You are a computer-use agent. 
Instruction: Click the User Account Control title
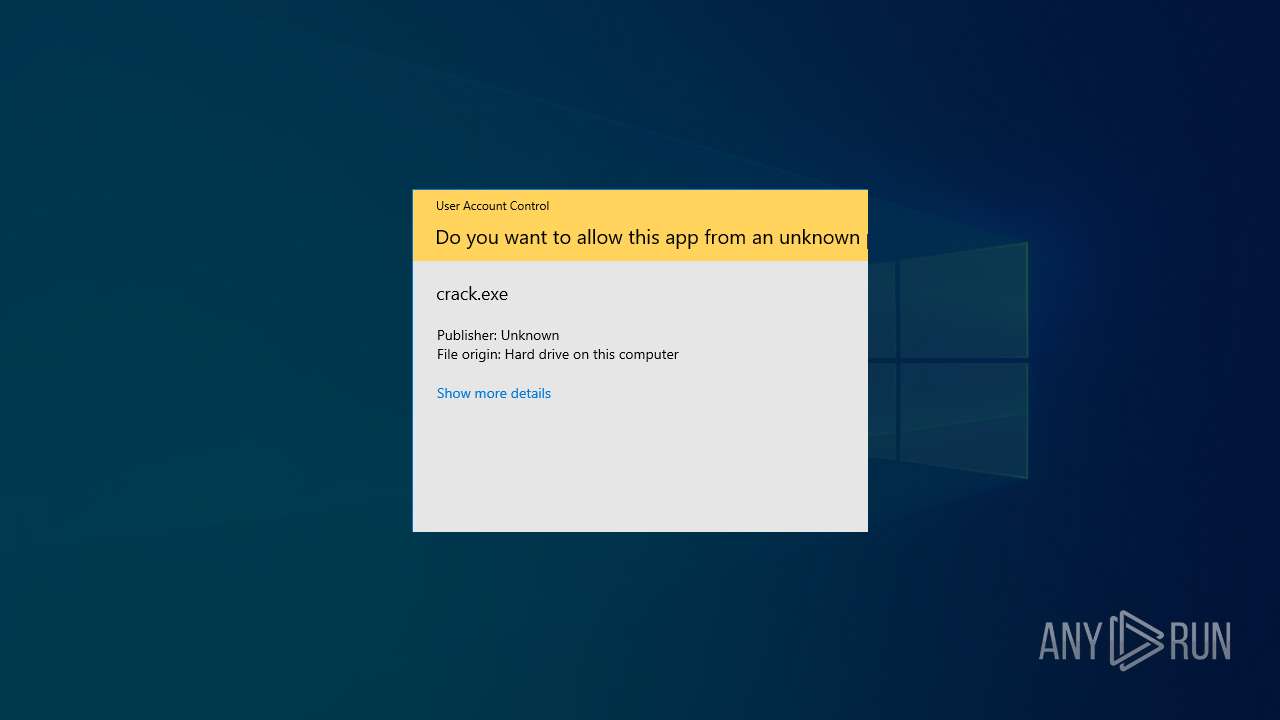pyautogui.click(x=492, y=206)
